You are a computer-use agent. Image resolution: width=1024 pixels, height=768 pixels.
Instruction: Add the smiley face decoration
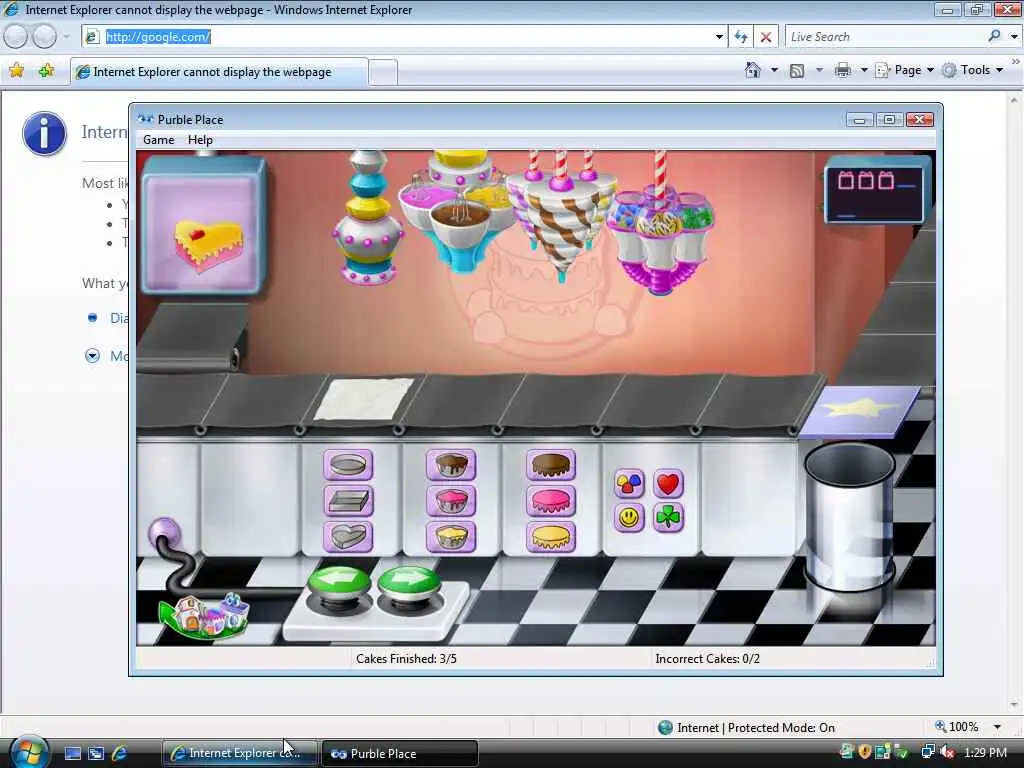tap(629, 518)
